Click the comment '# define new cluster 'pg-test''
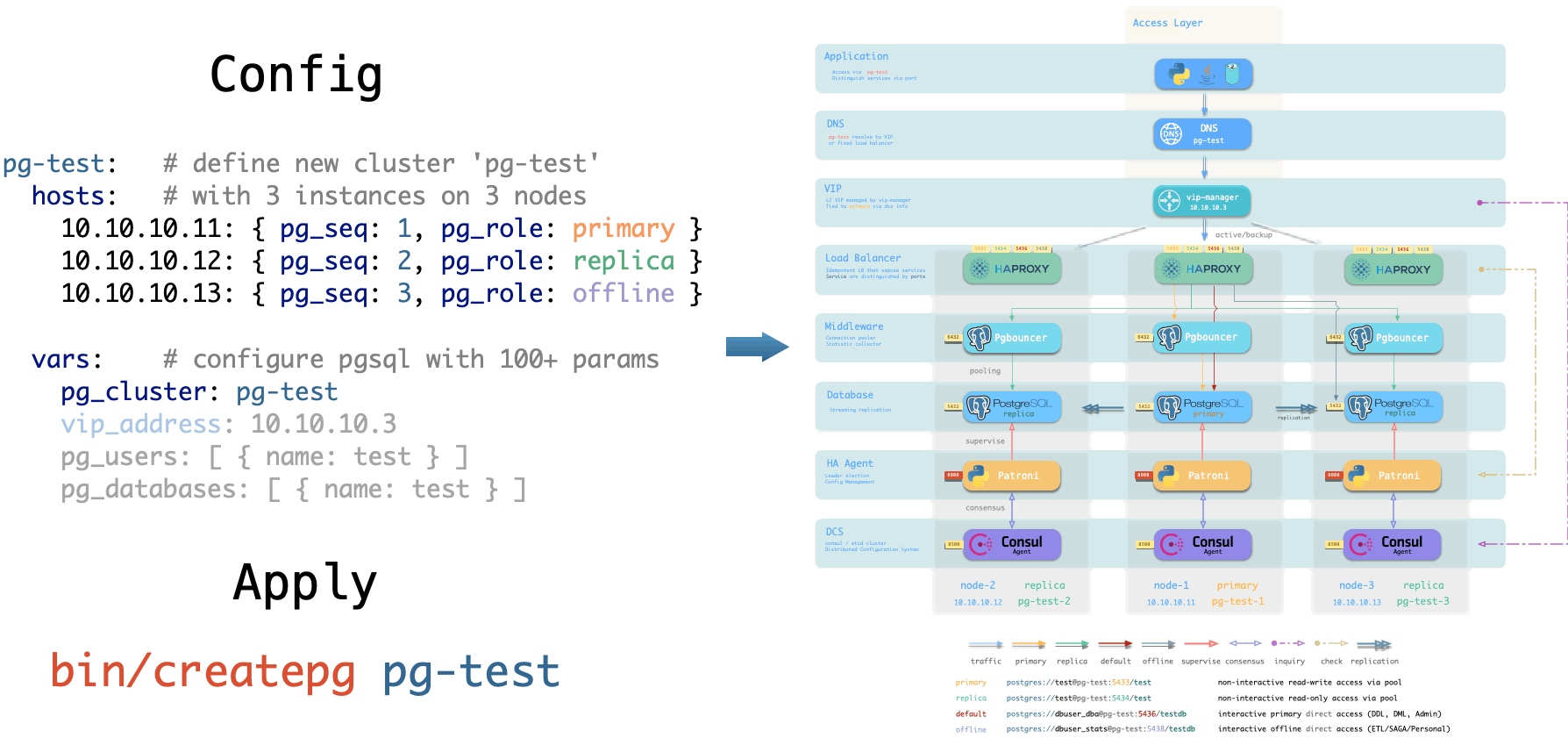 click(x=381, y=164)
